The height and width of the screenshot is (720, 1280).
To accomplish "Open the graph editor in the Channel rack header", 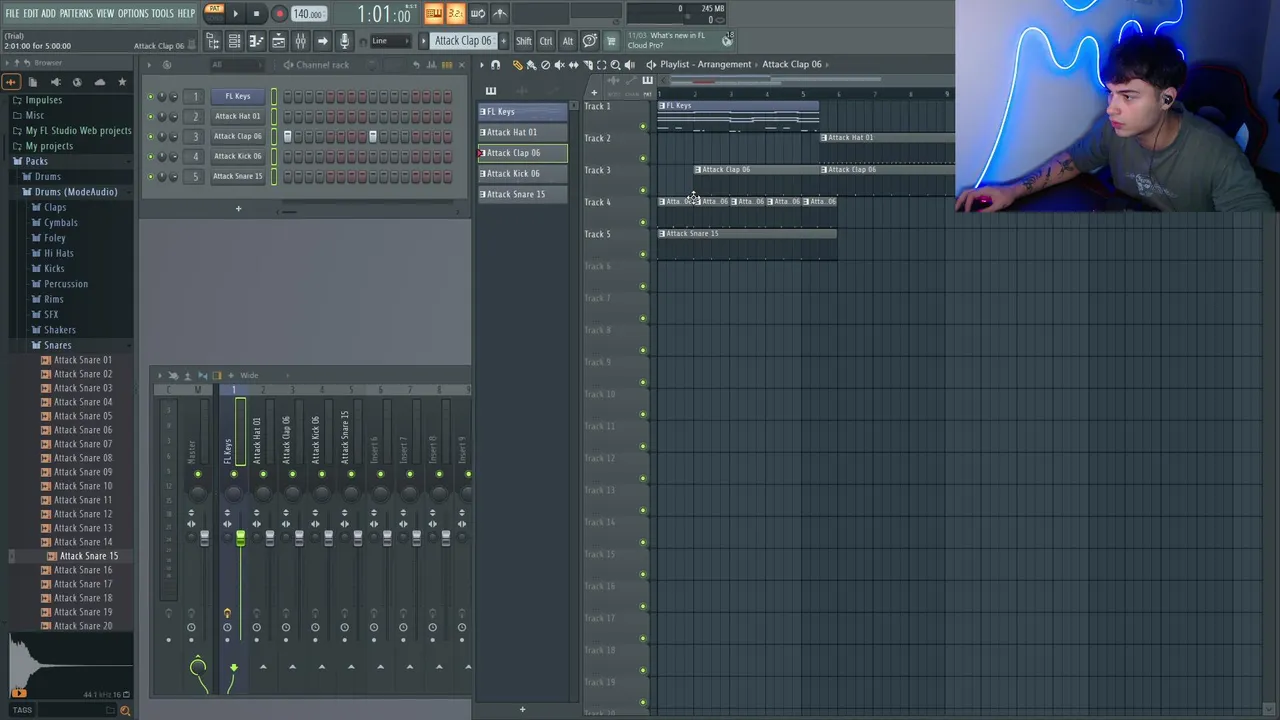I will [432, 65].
